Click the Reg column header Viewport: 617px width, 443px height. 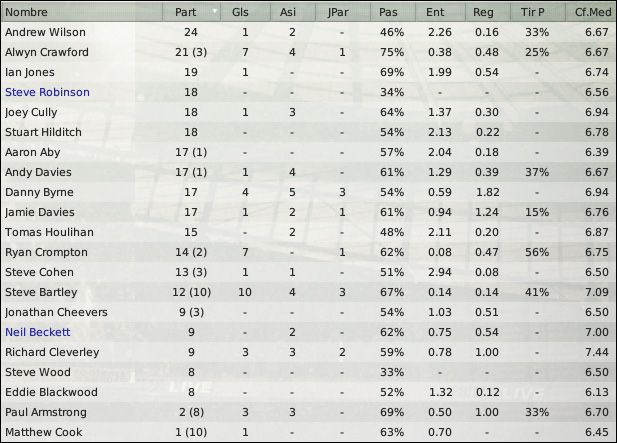[488, 12]
